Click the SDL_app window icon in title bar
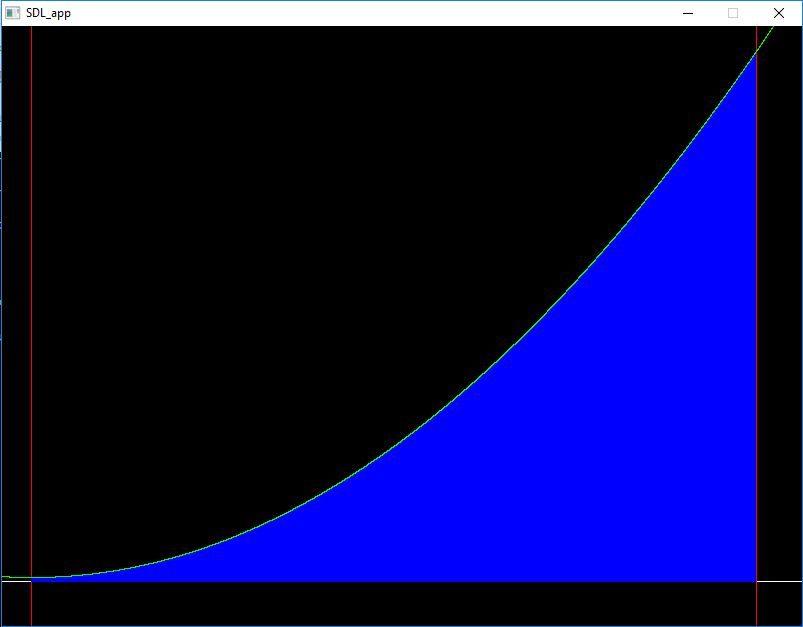Screen dimensions: 803x627 coord(13,13)
